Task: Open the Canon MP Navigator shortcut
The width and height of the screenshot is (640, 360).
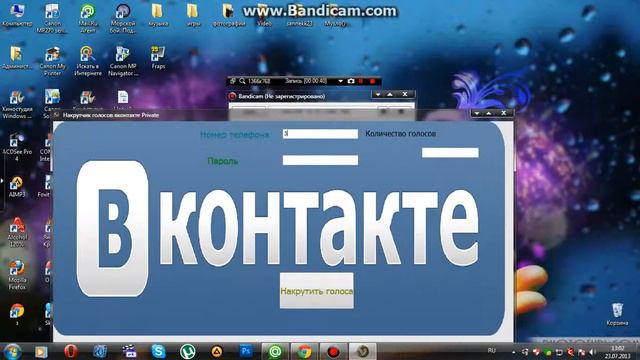Action: [x=123, y=61]
